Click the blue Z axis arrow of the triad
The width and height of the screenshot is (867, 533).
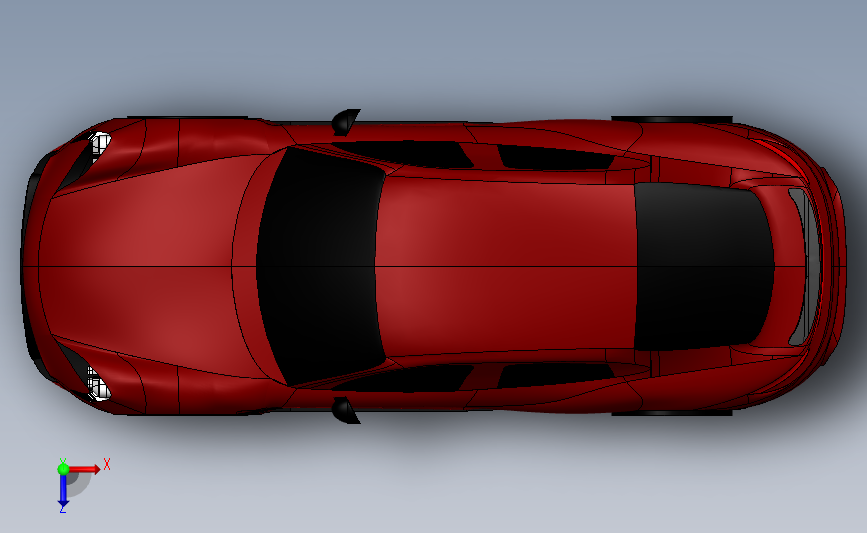[x=63, y=492]
